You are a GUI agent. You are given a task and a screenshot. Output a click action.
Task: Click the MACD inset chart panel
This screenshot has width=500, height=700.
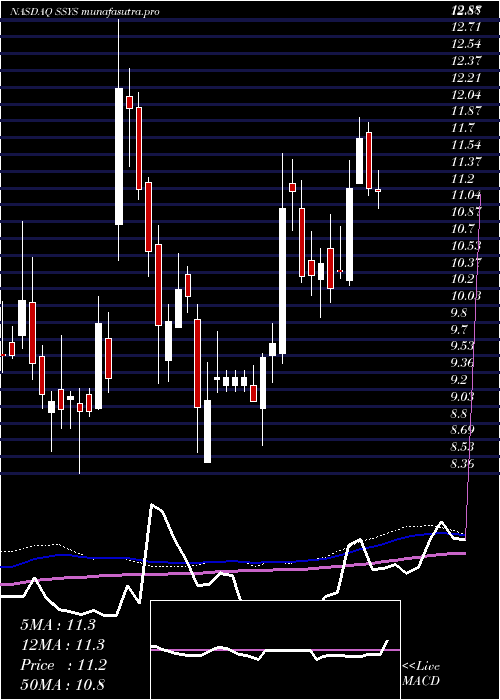[275, 650]
